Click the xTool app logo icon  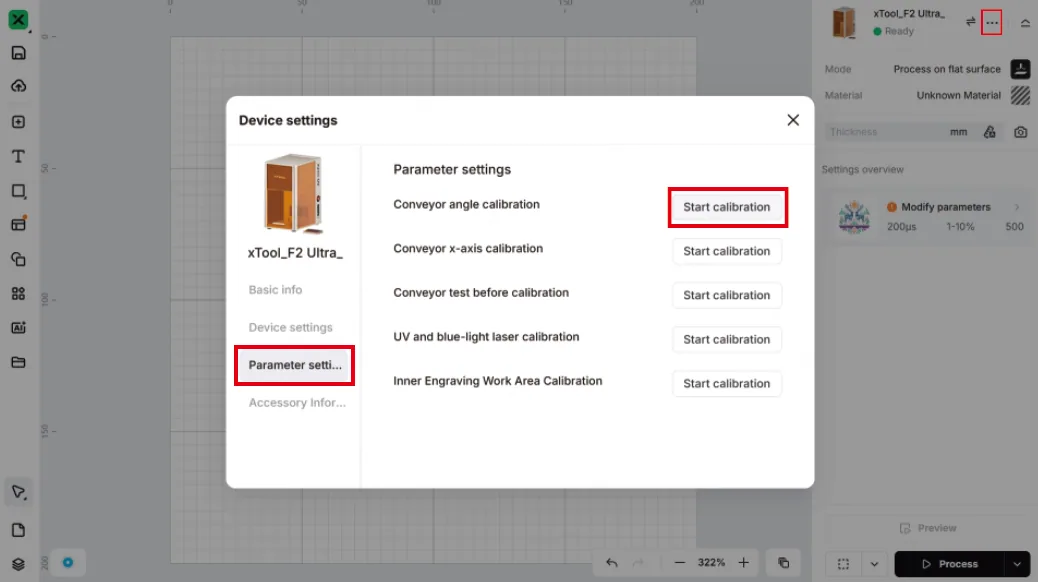coord(19,20)
